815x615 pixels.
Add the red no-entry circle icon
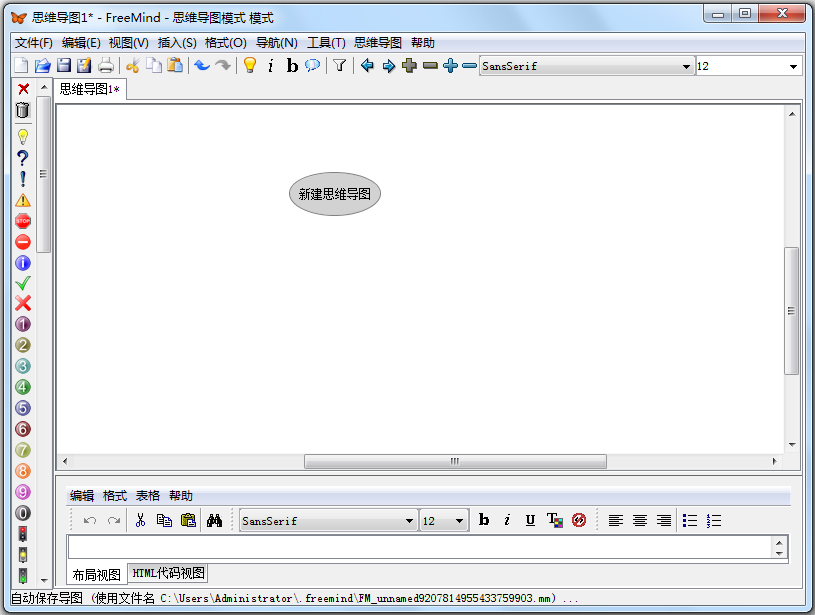23,242
